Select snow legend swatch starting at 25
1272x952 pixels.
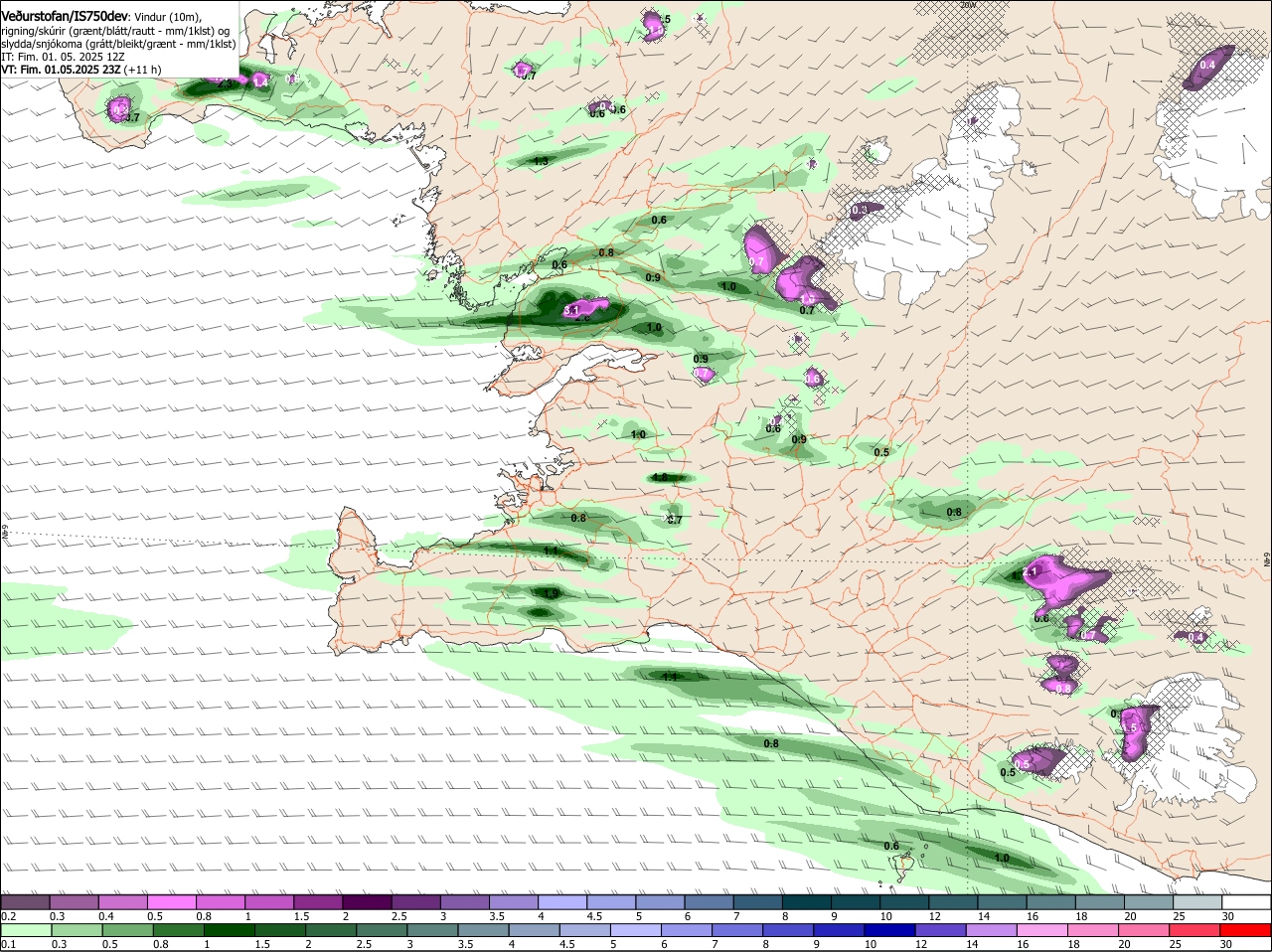(1197, 902)
